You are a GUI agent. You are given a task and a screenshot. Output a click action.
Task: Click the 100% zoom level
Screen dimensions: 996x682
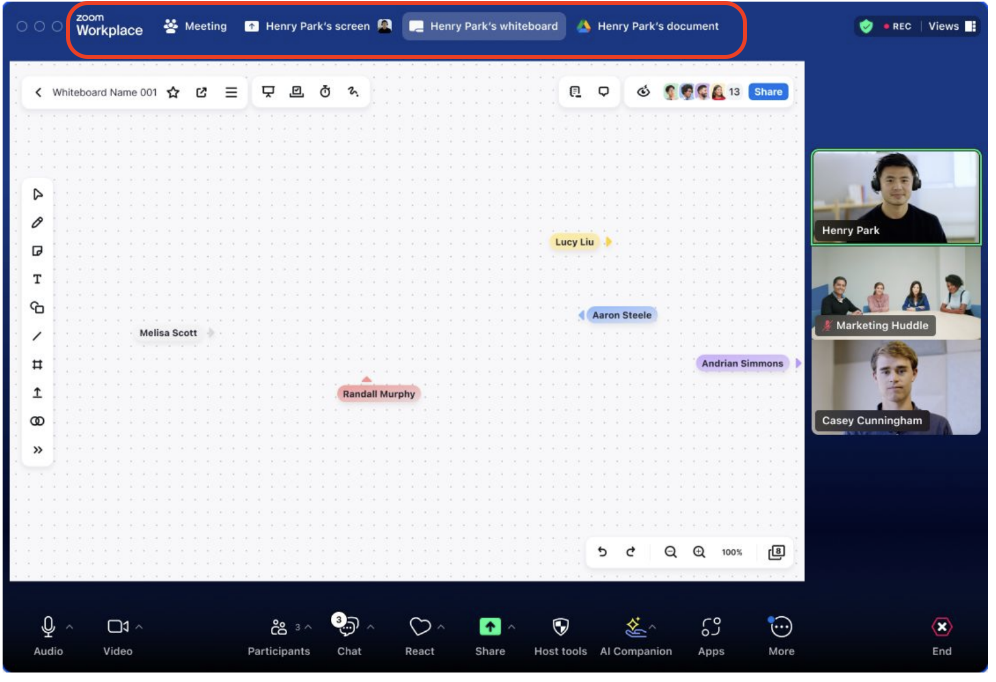(732, 552)
